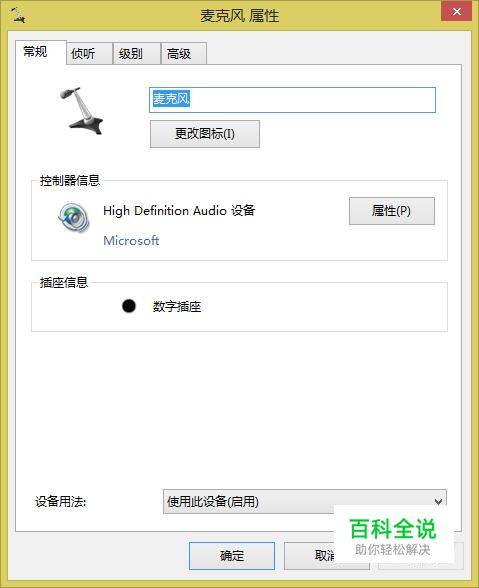Click the 数字插座 label
Viewport: 479px width, 588px height.
177,307
